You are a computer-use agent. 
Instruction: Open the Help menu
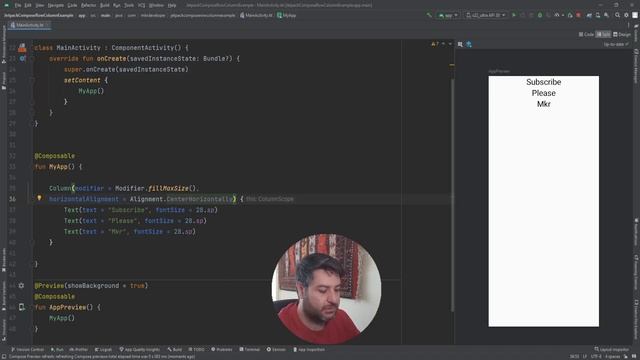(172, 5)
